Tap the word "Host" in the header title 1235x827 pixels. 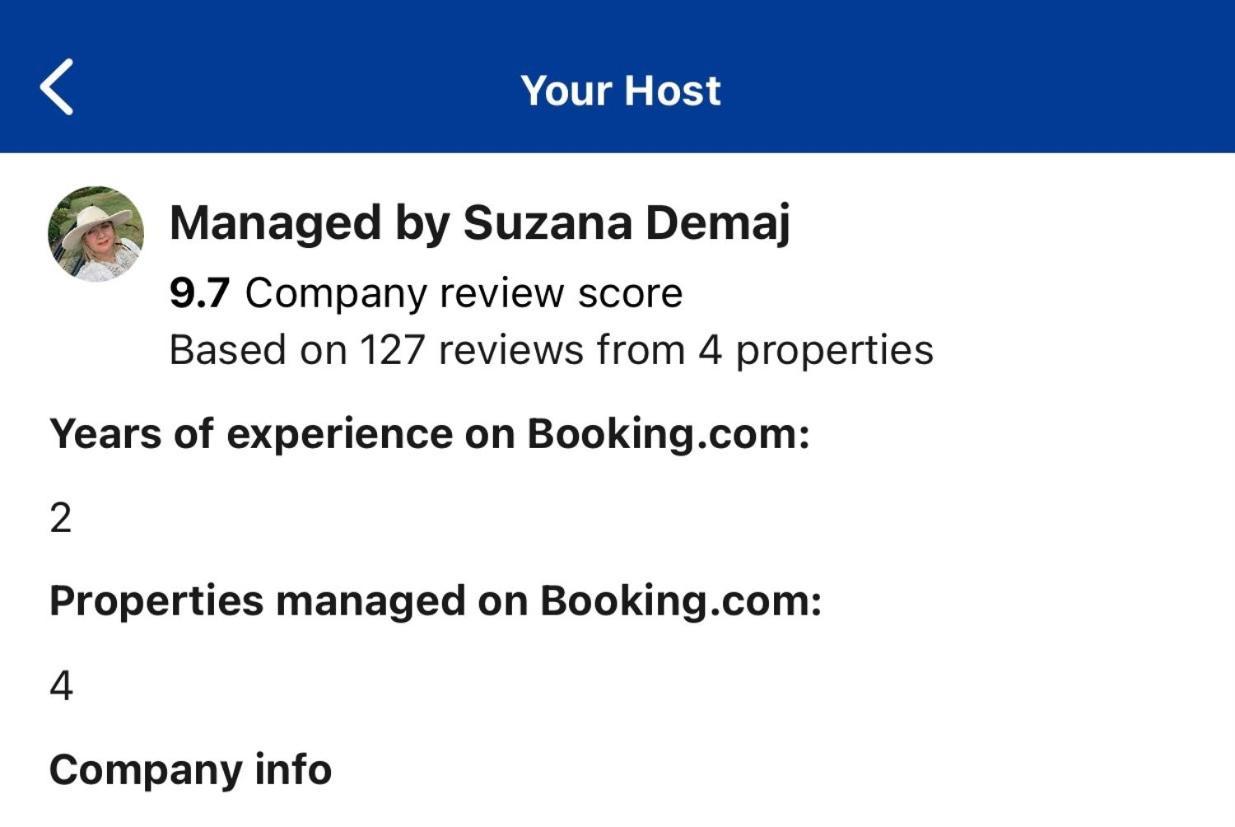pyautogui.click(x=672, y=90)
